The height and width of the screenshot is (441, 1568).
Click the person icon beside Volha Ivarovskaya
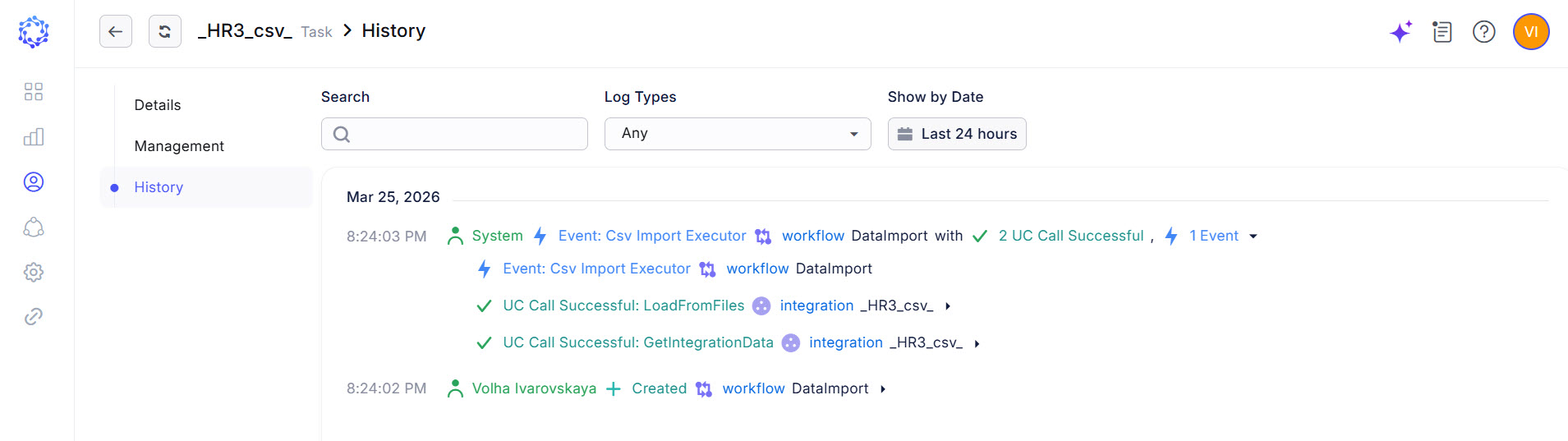pyautogui.click(x=455, y=388)
